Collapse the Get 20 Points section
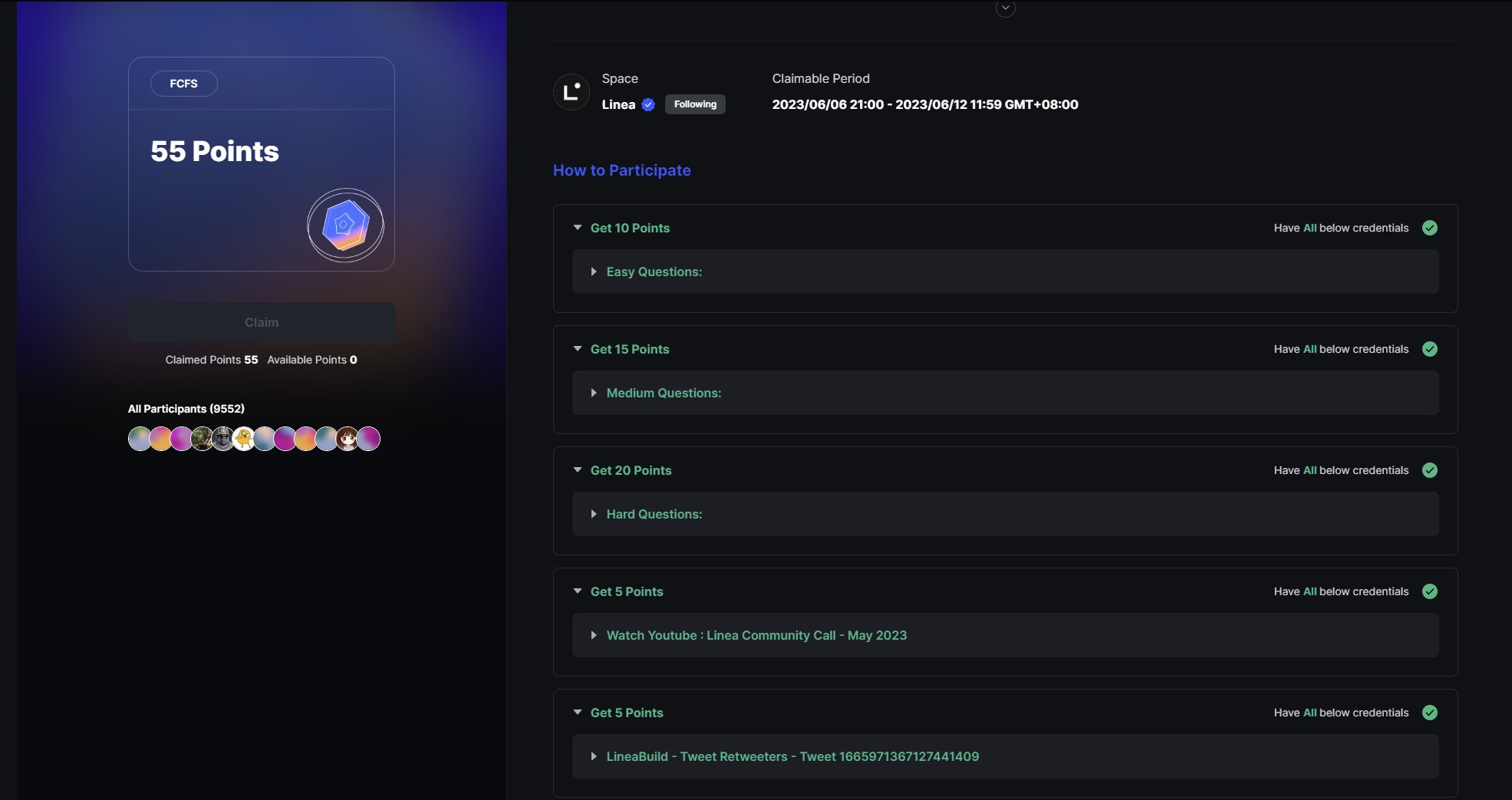This screenshot has width=1512, height=800. click(x=578, y=470)
